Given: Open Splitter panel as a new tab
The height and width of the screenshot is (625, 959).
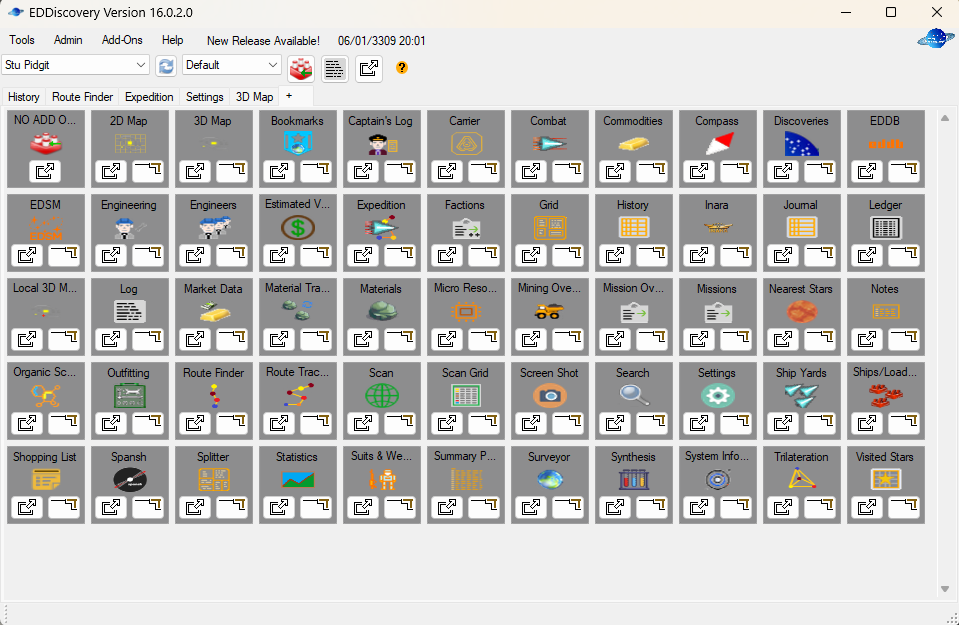Looking at the screenshot, I should (232, 507).
